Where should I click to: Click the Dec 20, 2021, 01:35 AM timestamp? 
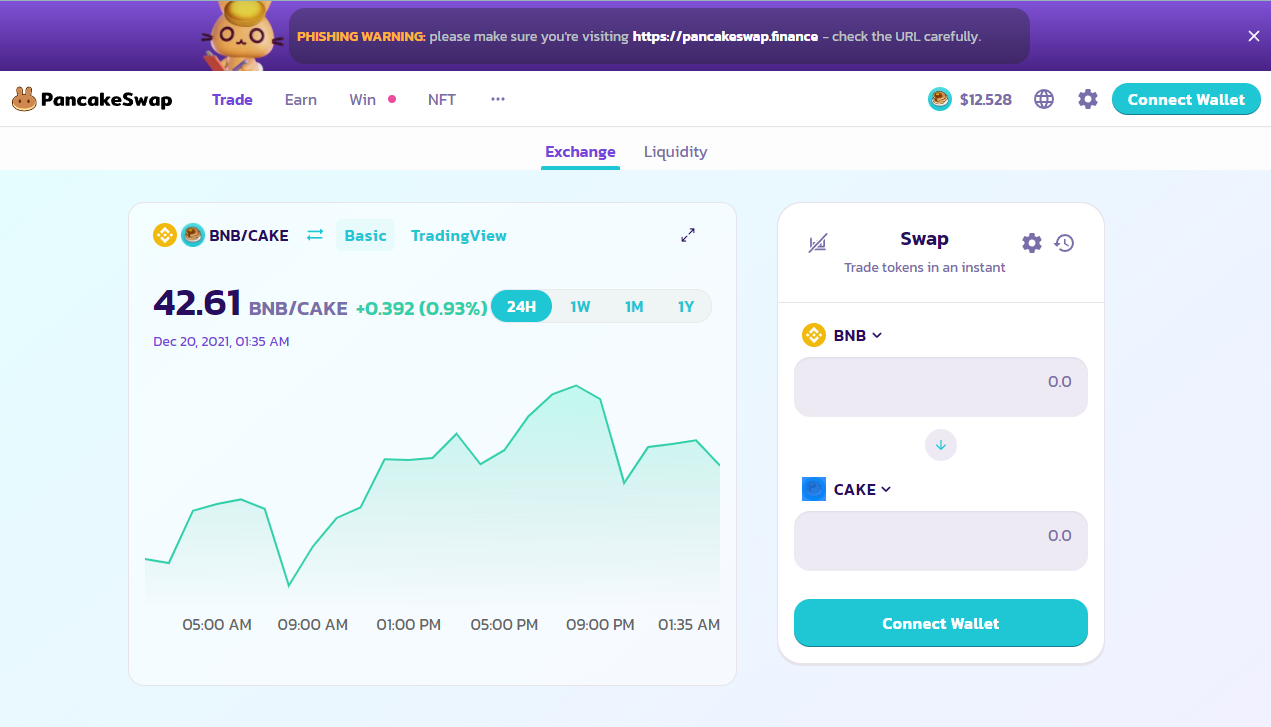coord(221,342)
